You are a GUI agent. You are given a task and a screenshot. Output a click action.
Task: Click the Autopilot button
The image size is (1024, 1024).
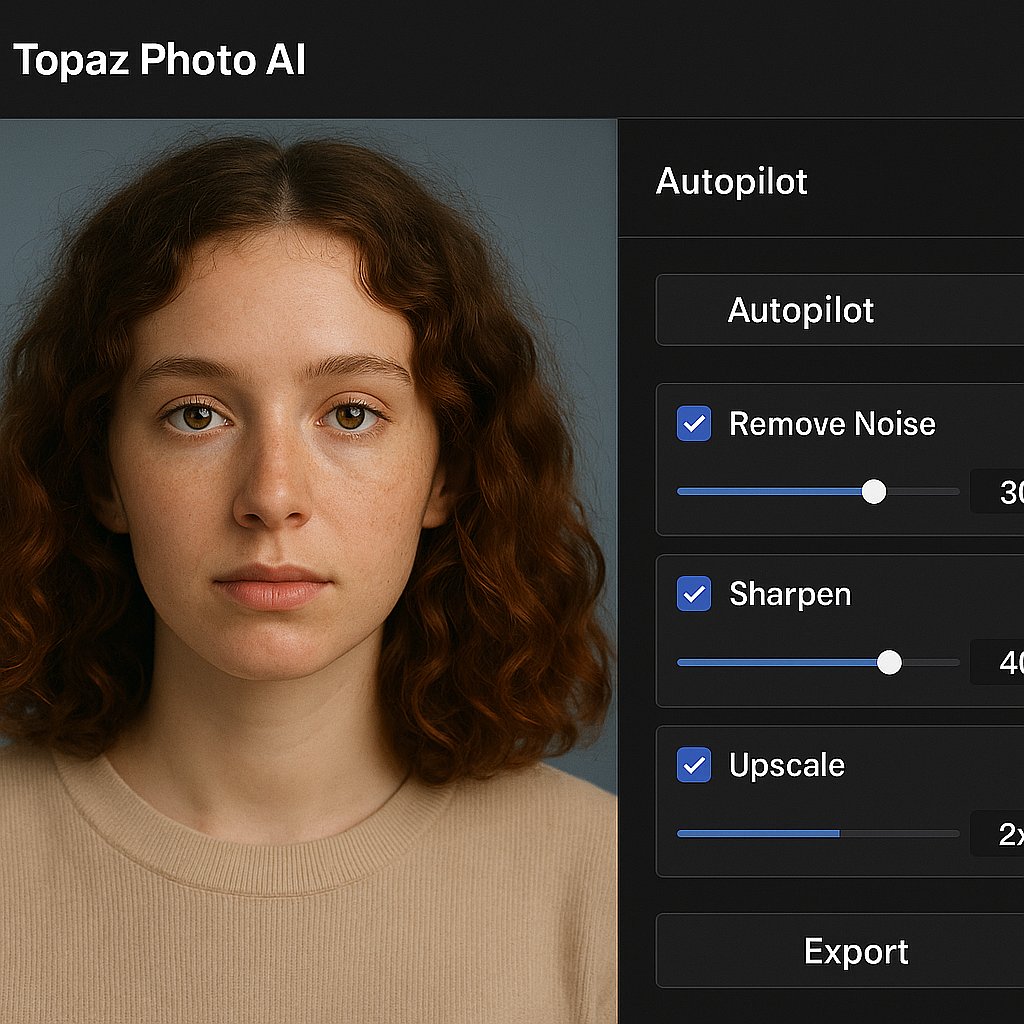(840, 310)
